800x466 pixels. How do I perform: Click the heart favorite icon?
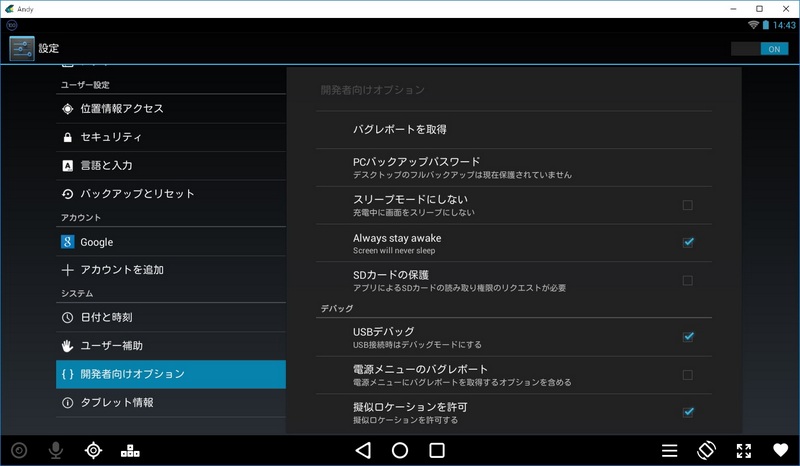[781, 450]
